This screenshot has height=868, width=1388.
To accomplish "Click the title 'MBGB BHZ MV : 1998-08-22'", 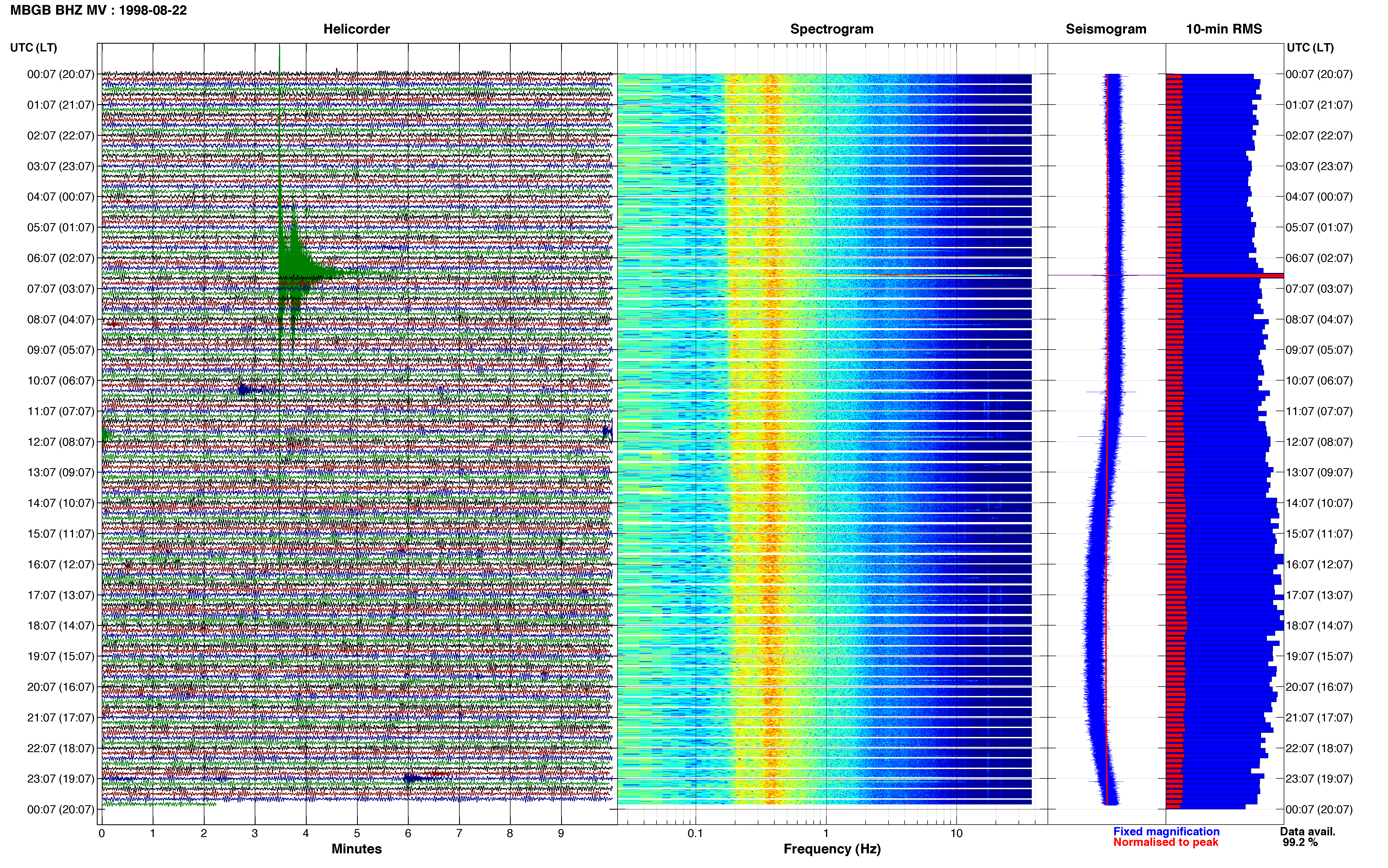I will pos(99,10).
